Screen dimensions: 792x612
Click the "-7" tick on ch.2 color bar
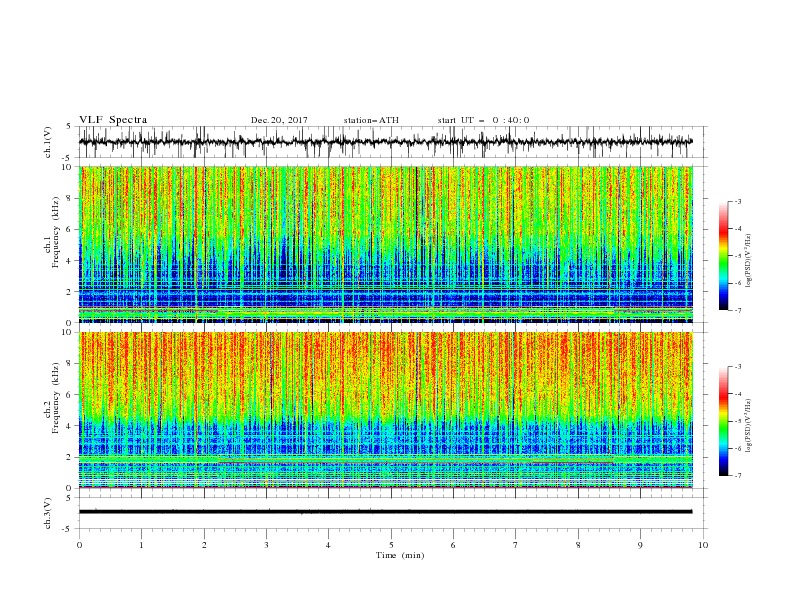pos(737,475)
